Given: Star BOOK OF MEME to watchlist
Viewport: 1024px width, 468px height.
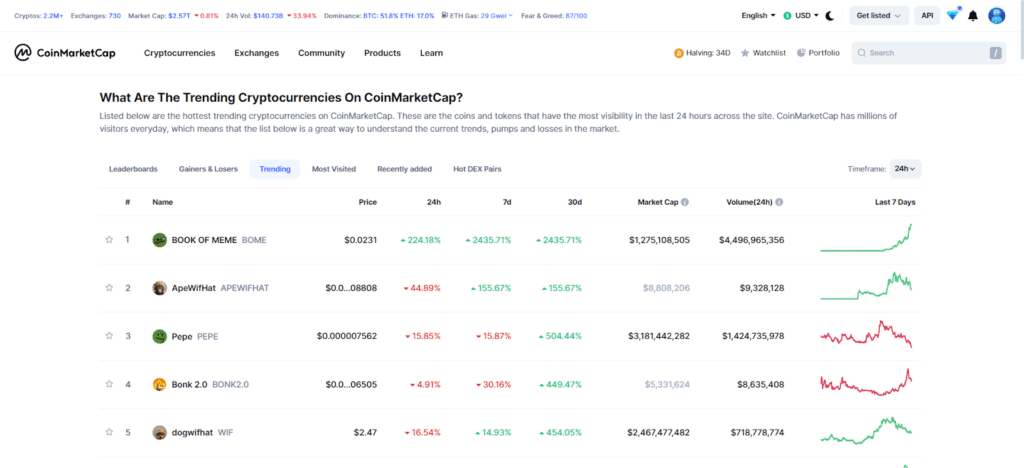Looking at the screenshot, I should (x=109, y=240).
